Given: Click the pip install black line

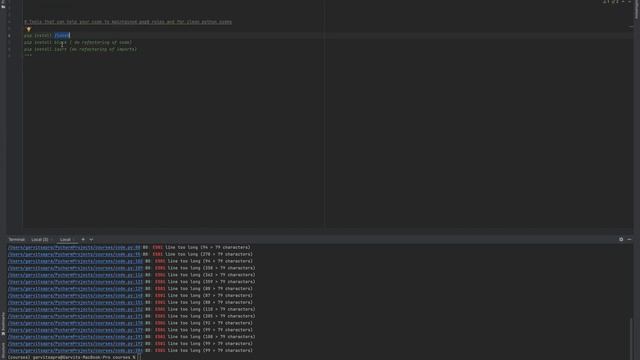Looking at the screenshot, I should (x=78, y=42).
